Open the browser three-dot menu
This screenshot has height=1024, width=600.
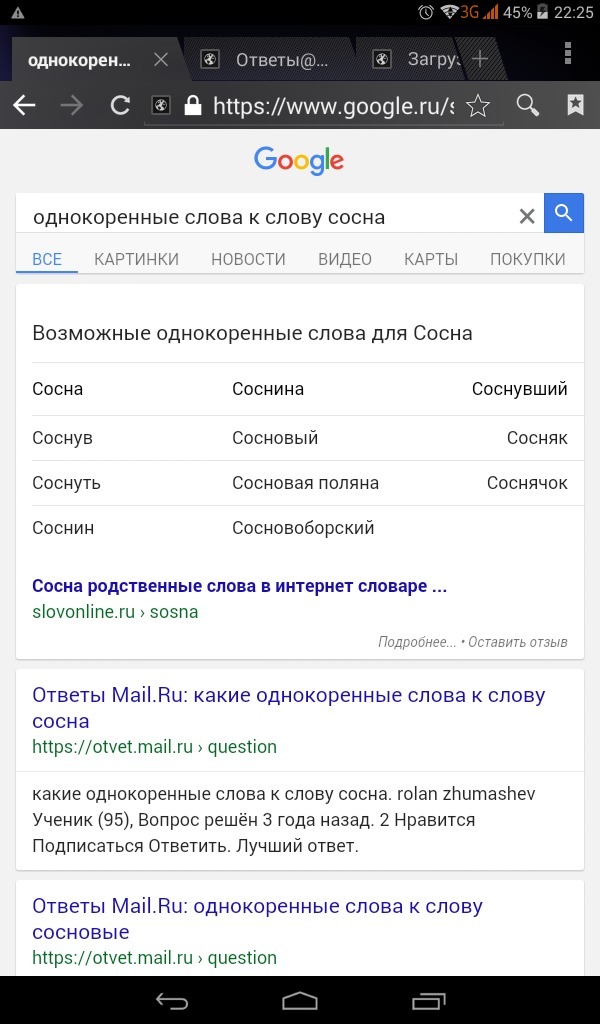click(x=568, y=54)
